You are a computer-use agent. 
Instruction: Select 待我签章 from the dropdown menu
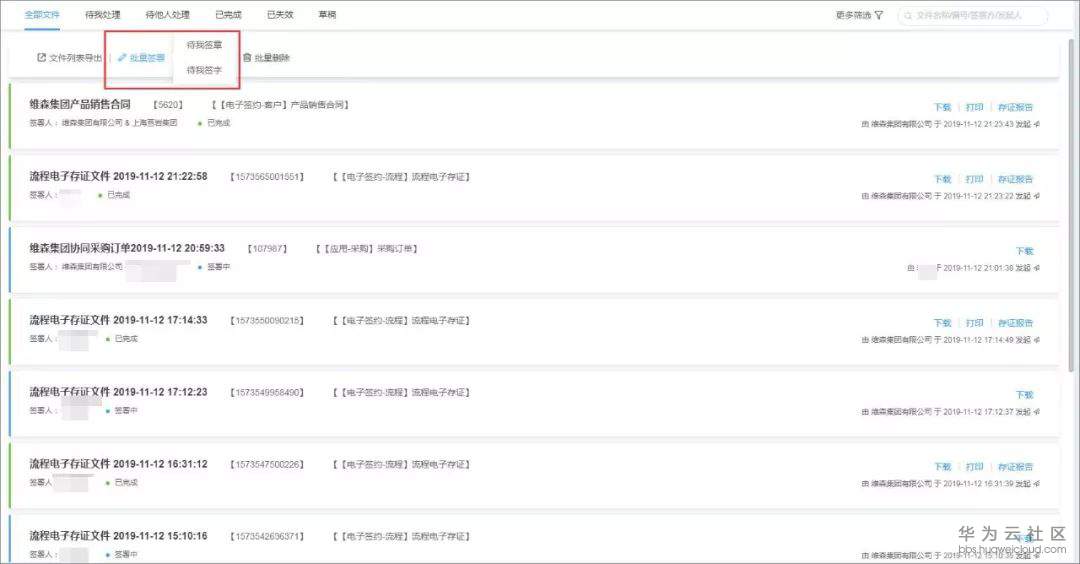click(x=204, y=45)
